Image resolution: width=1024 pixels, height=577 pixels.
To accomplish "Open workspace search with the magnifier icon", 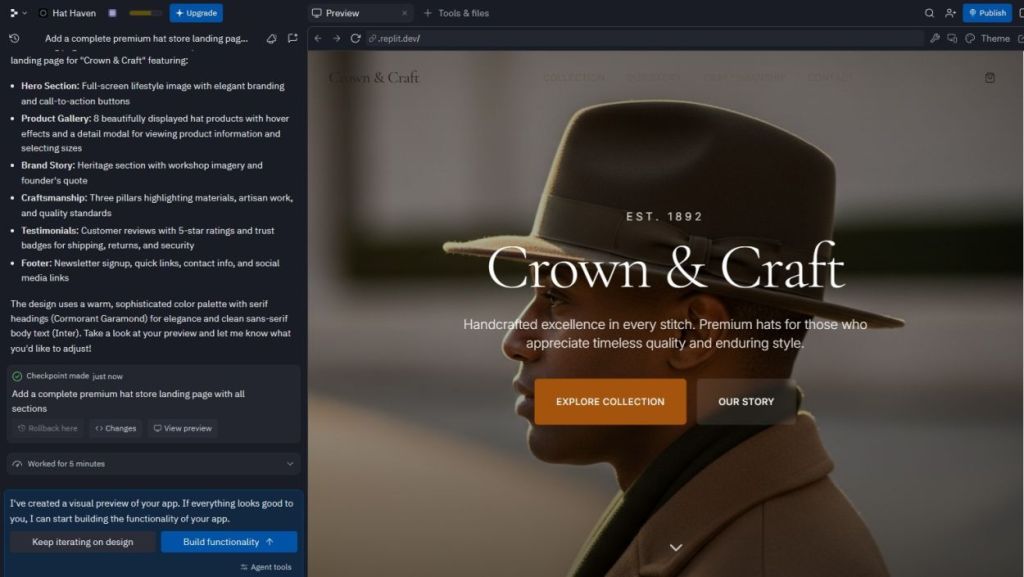I will [929, 13].
